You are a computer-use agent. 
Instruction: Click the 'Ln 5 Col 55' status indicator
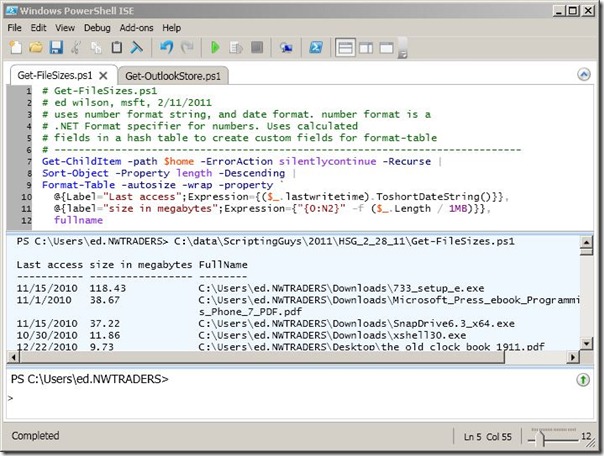pos(488,437)
